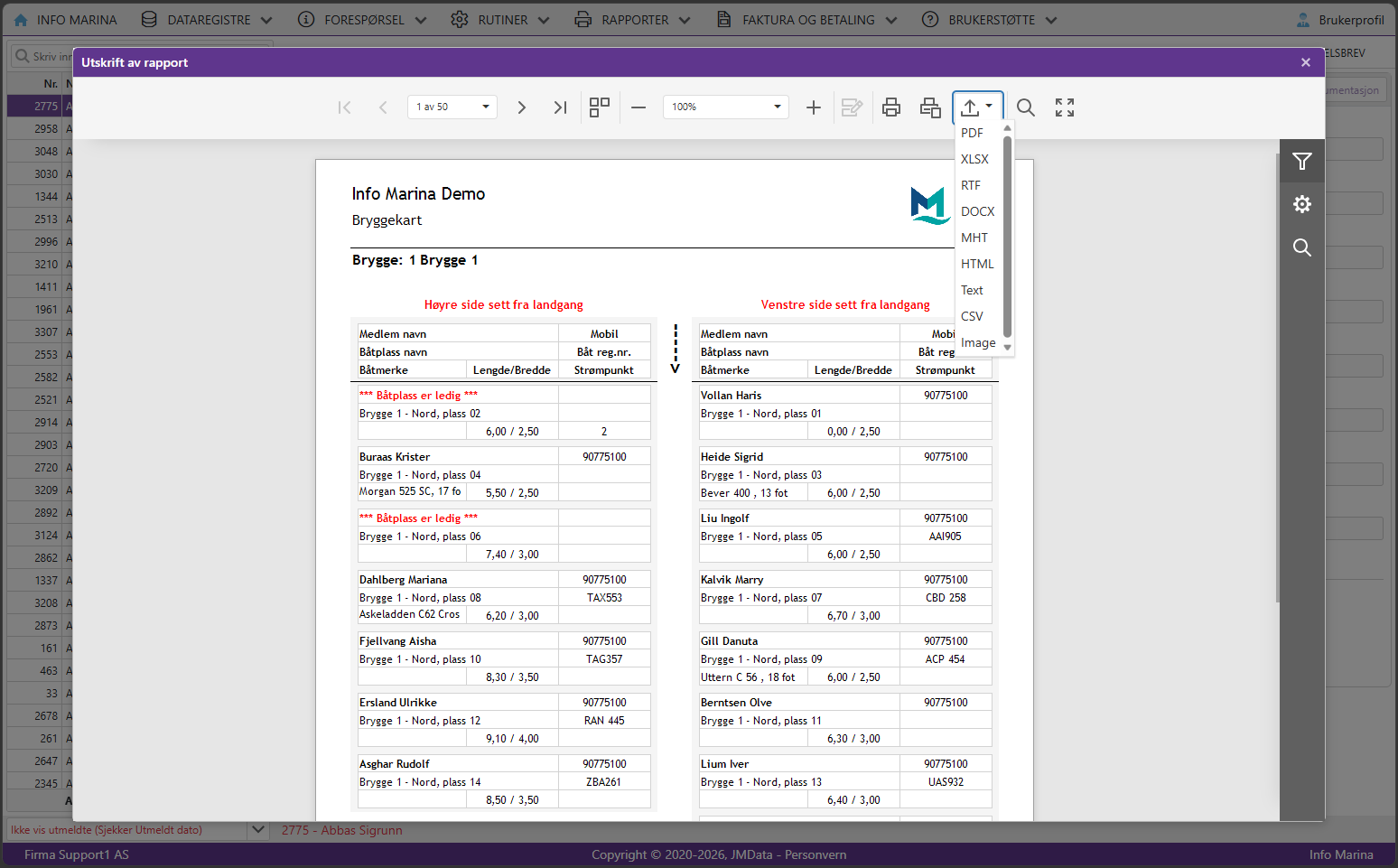Zoom out with the minus icon
1398x868 pixels.
(638, 107)
